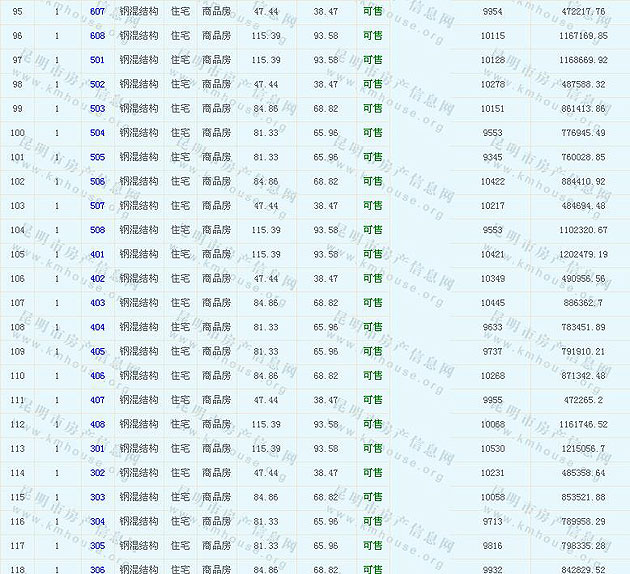Open the 503 room link

click(x=97, y=108)
